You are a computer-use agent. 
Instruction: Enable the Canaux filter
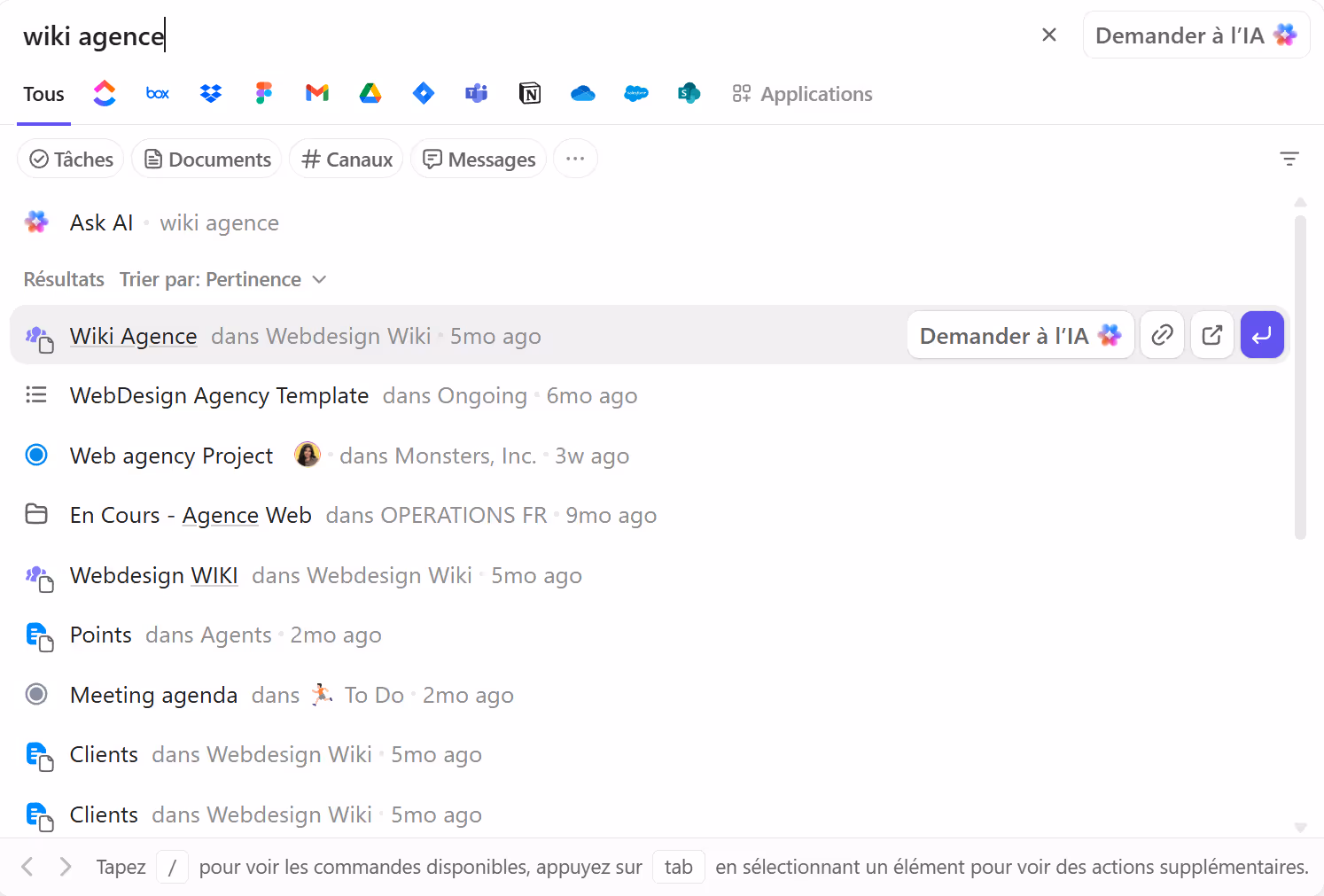coord(346,159)
